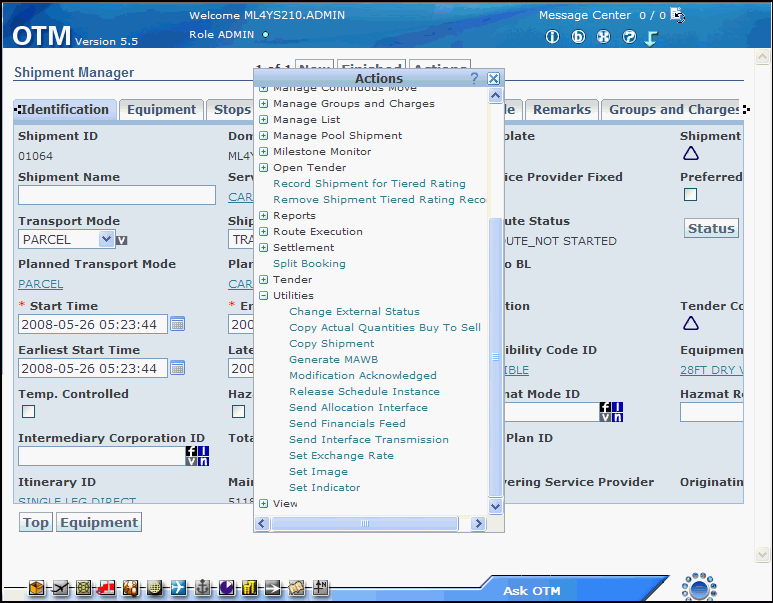Switch to the Groups and Charges tab
The width and height of the screenshot is (773, 603).
click(671, 109)
